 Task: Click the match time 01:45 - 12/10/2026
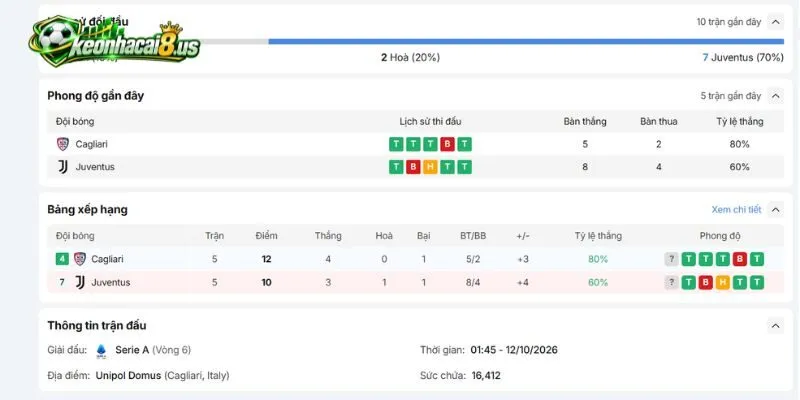[514, 350]
